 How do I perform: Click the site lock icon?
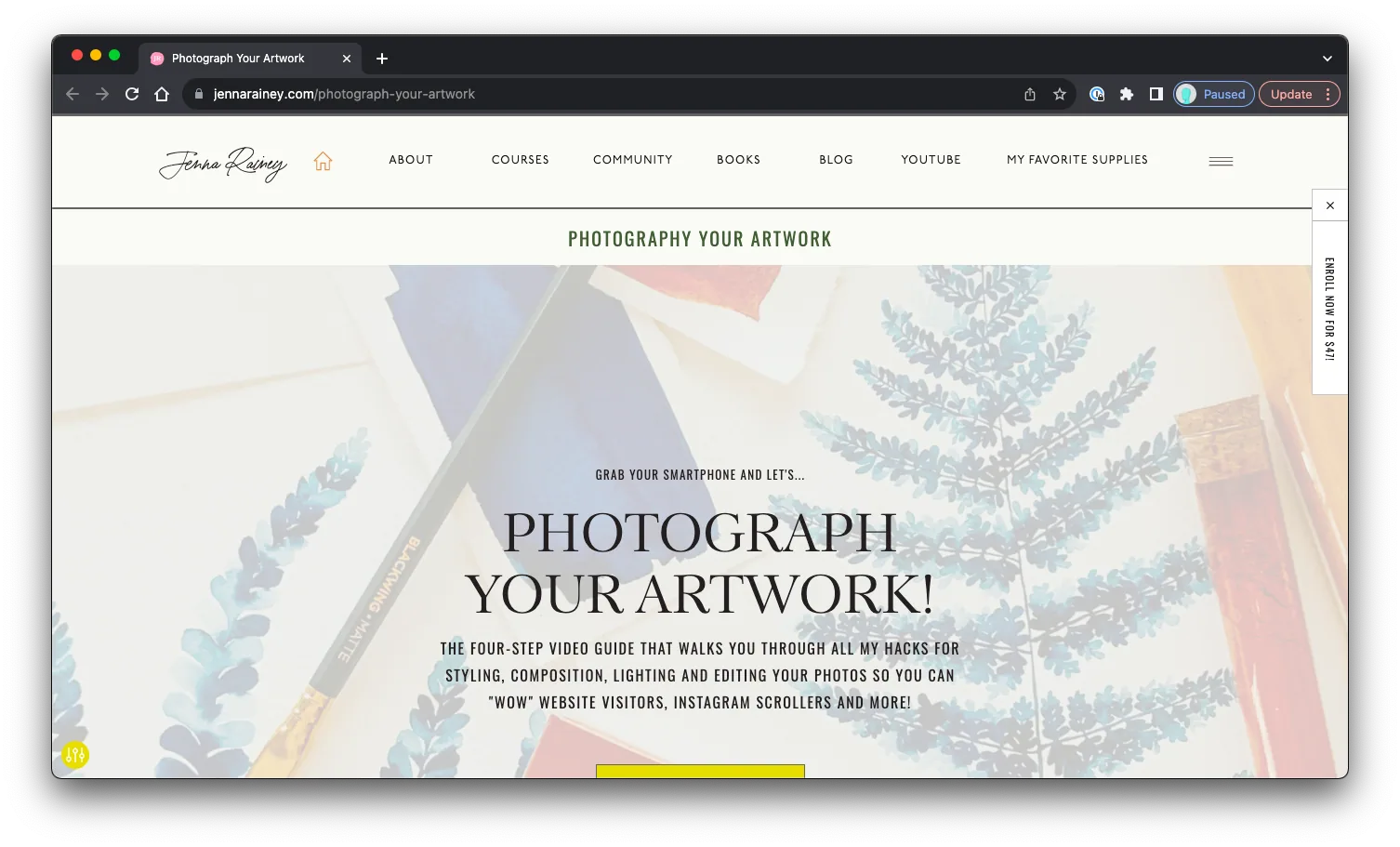click(198, 94)
